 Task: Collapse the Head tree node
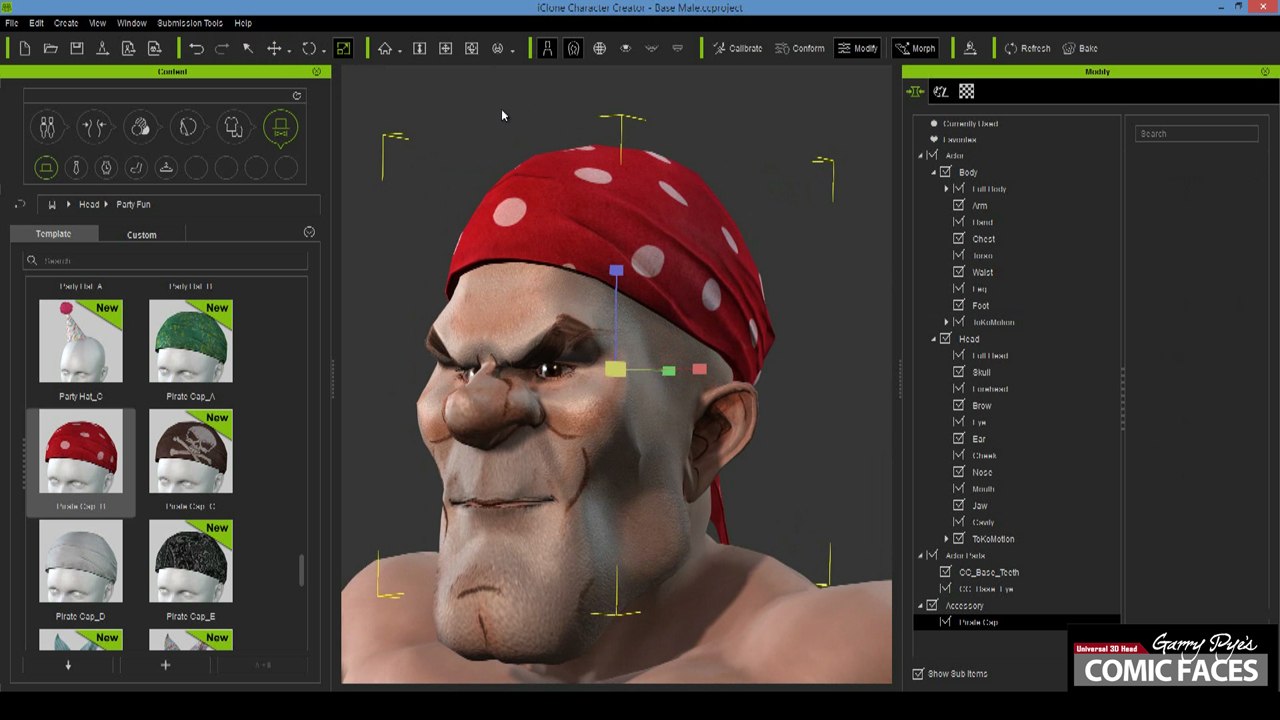click(x=934, y=339)
